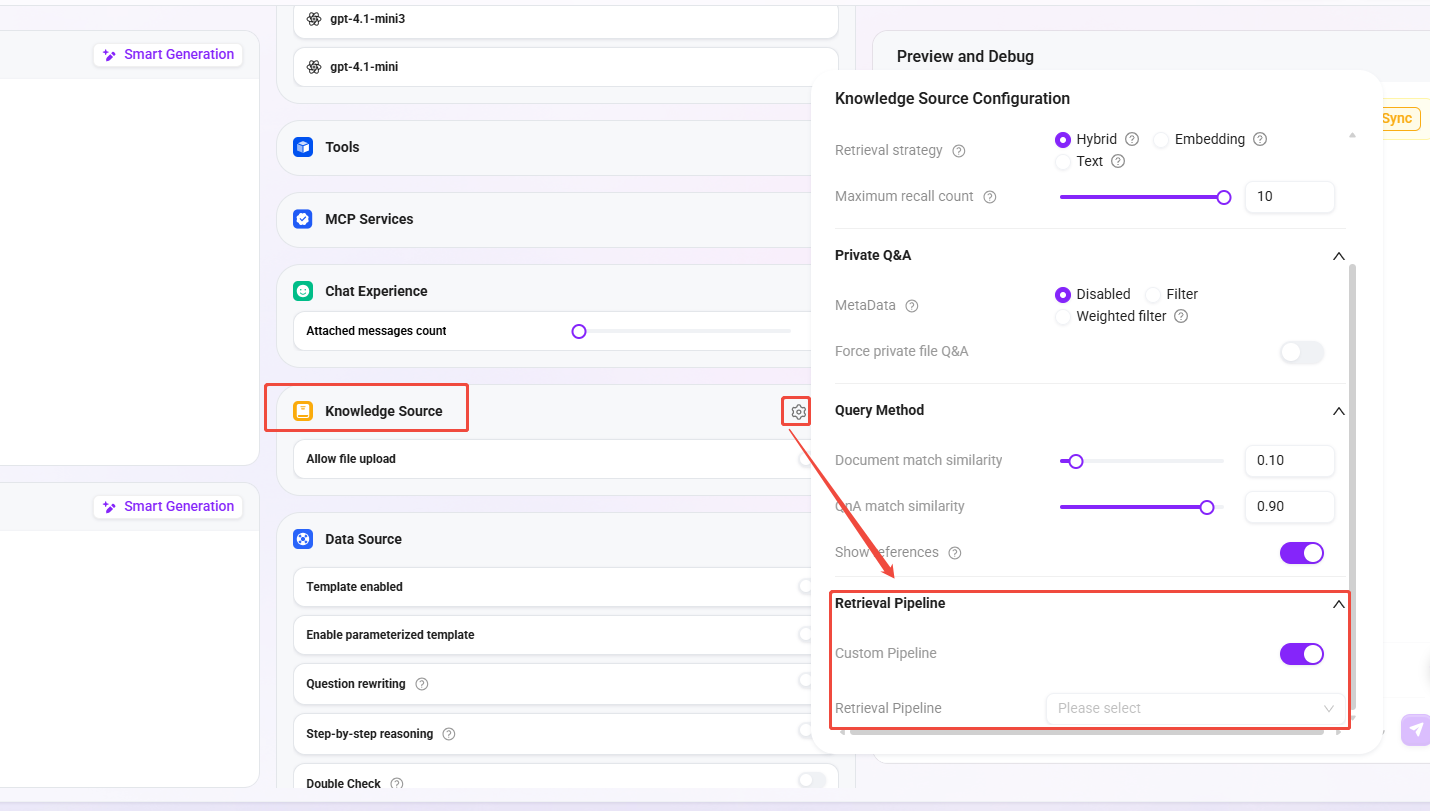Open help icon next to Double Check
The height and width of the screenshot is (811, 1430).
point(397,784)
